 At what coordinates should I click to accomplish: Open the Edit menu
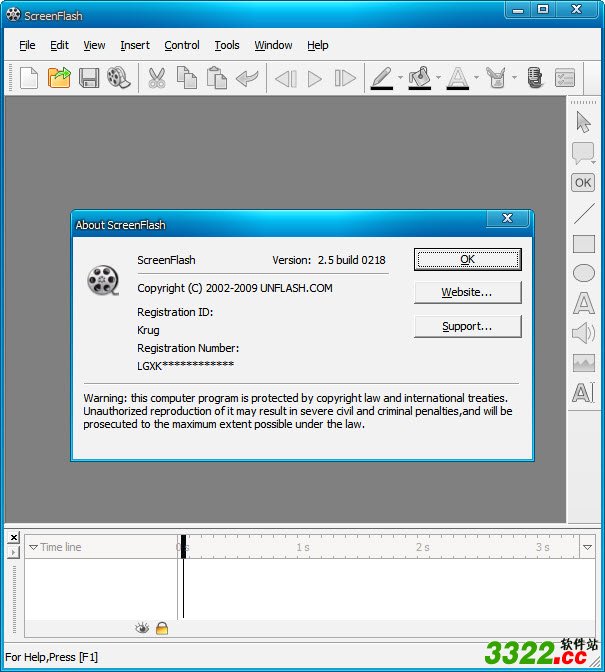59,45
